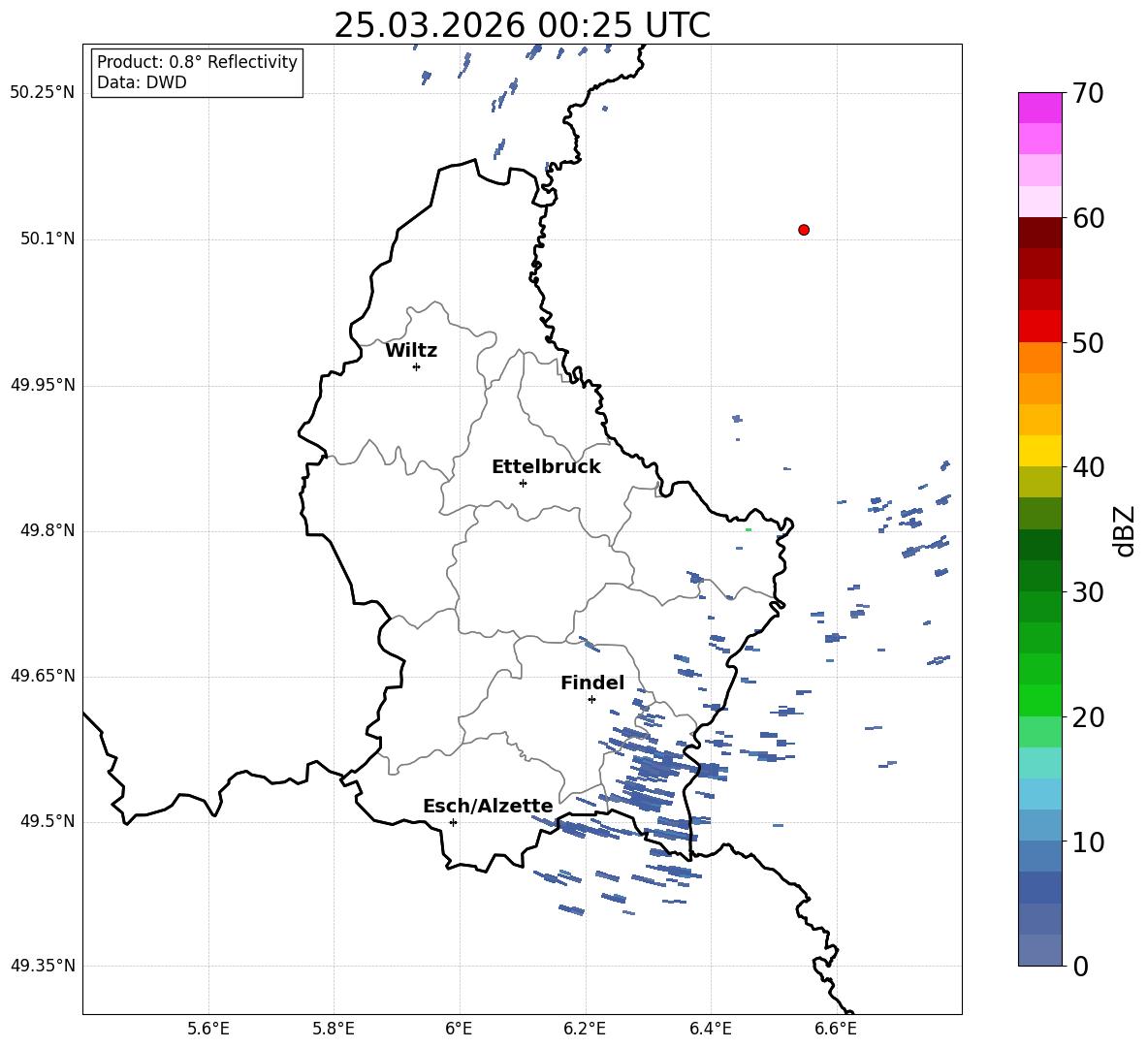
Task: Click the dark red colorbar segment below 60
Action: [x=1040, y=233]
